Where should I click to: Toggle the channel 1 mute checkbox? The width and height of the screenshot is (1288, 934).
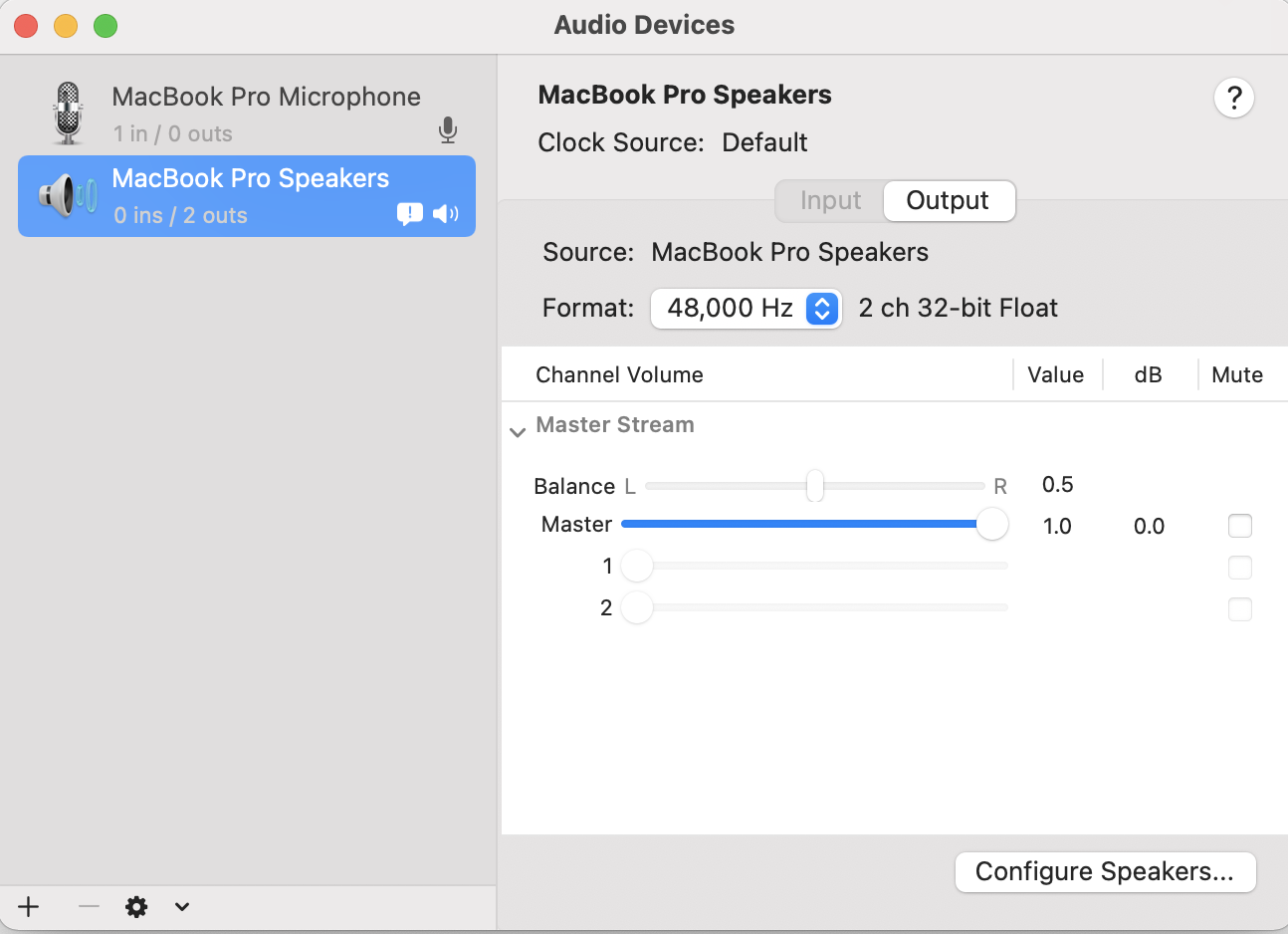pyautogui.click(x=1239, y=568)
